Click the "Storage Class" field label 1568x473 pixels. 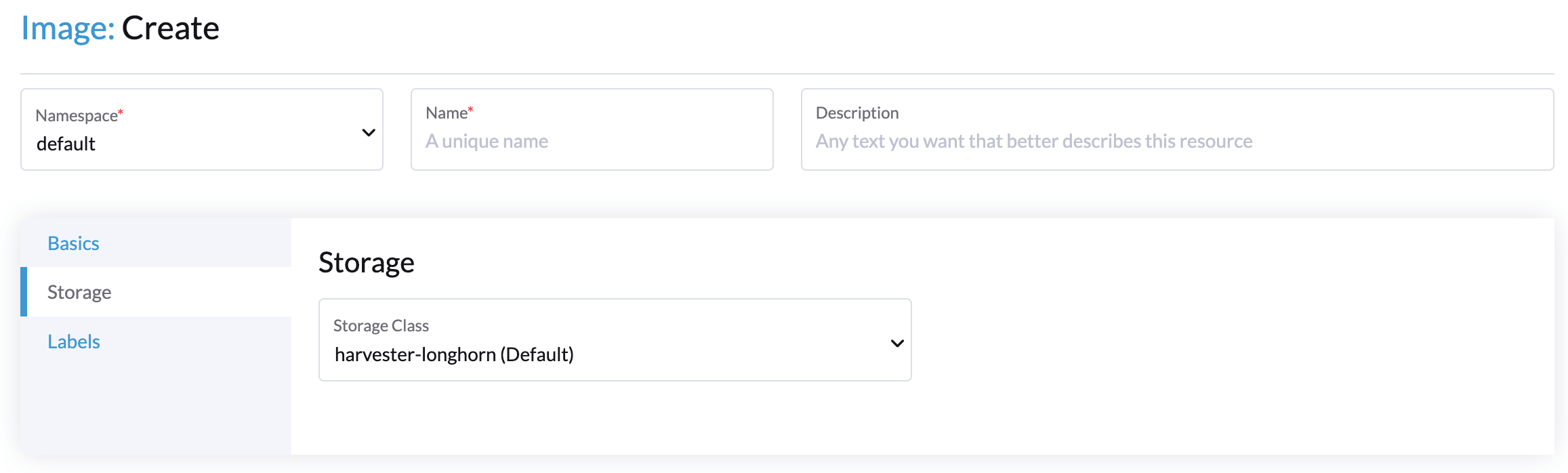pos(381,326)
